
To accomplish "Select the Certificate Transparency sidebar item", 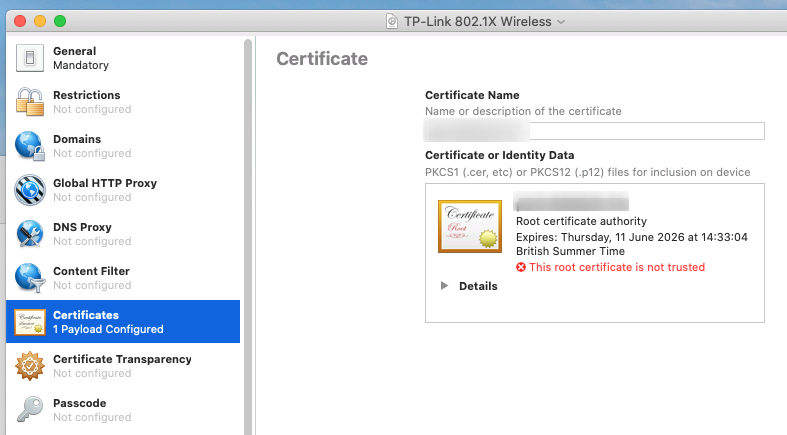I will [x=123, y=366].
